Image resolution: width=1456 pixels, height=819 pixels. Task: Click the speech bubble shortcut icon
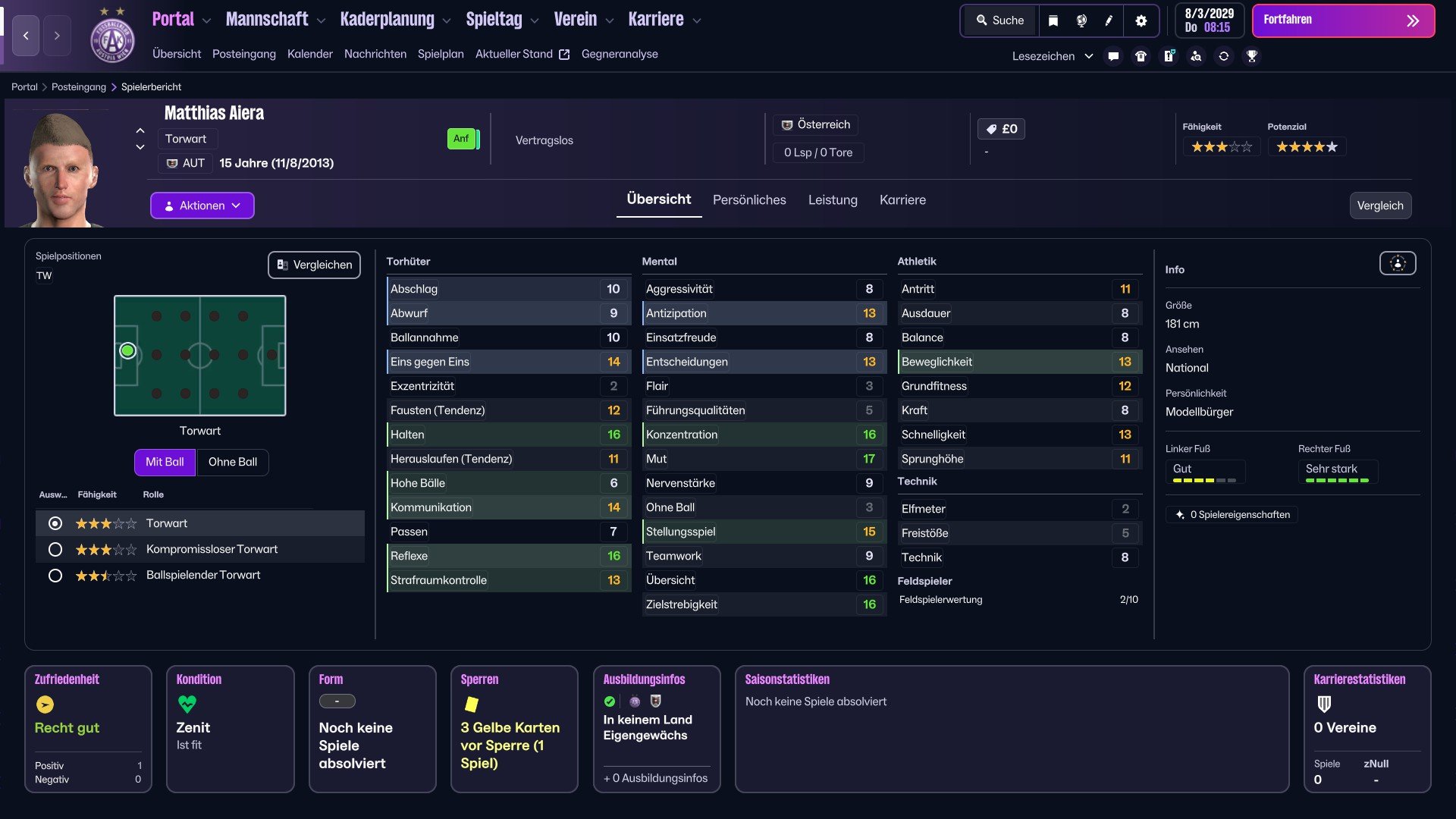click(1113, 56)
